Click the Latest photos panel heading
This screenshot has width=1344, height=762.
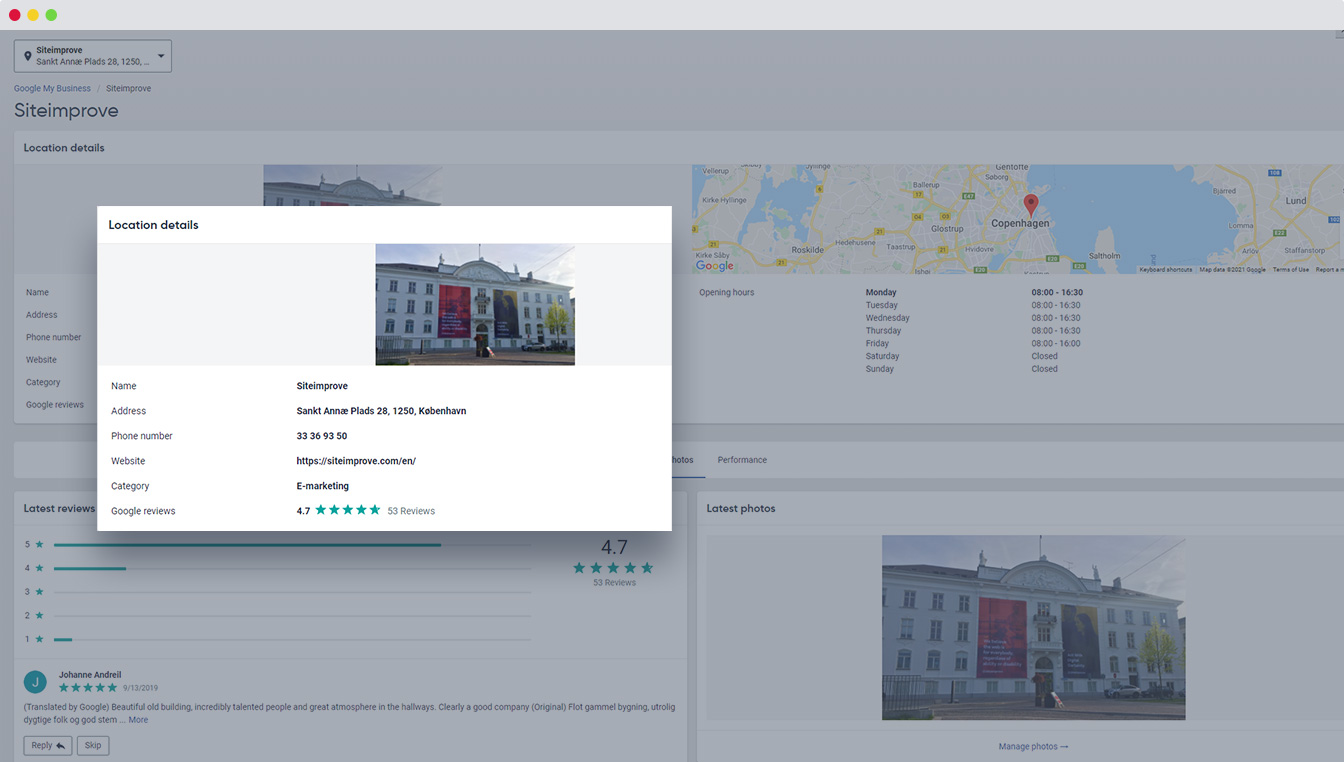[x=741, y=508]
